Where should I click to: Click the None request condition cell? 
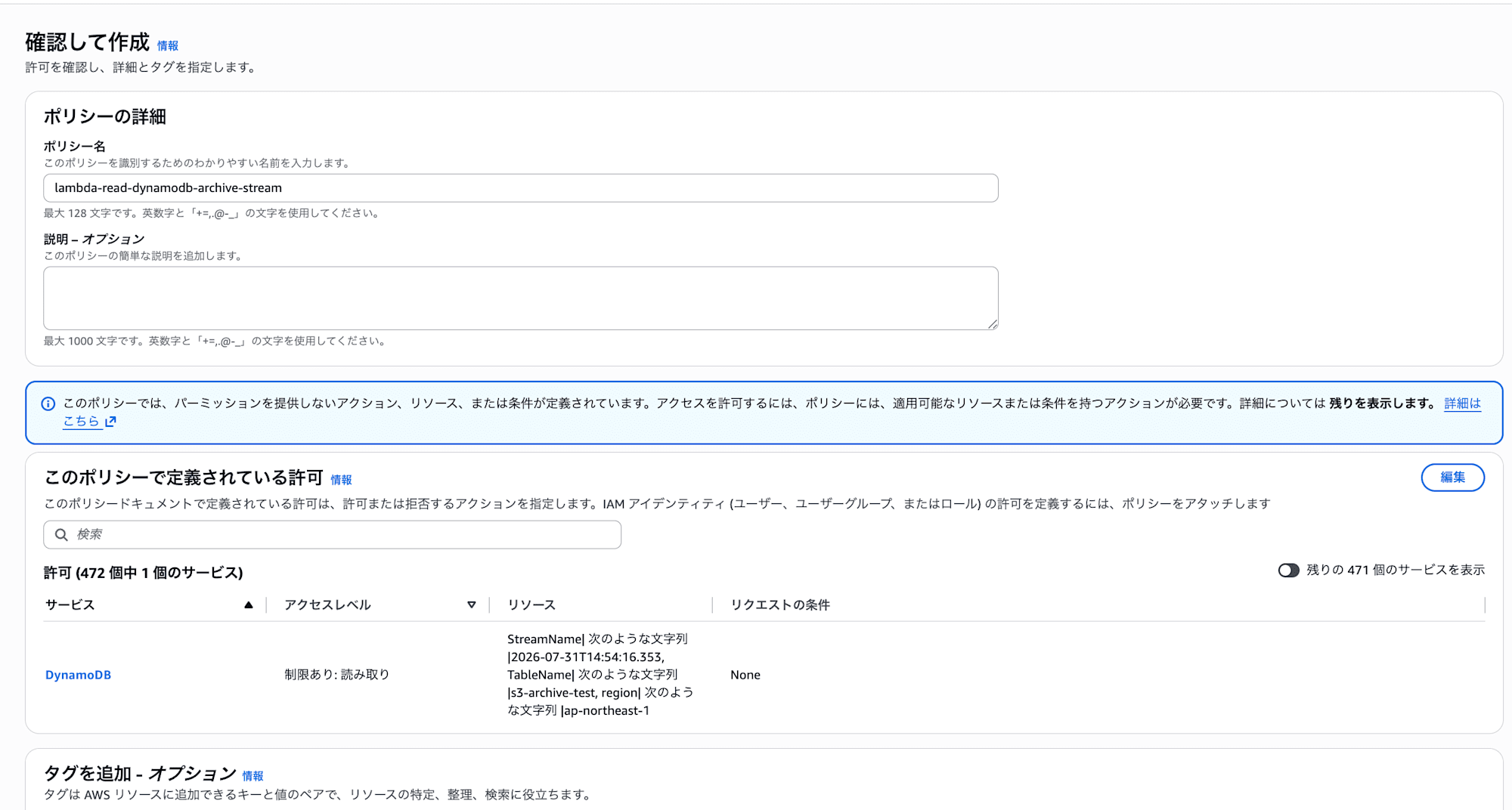[x=745, y=675]
